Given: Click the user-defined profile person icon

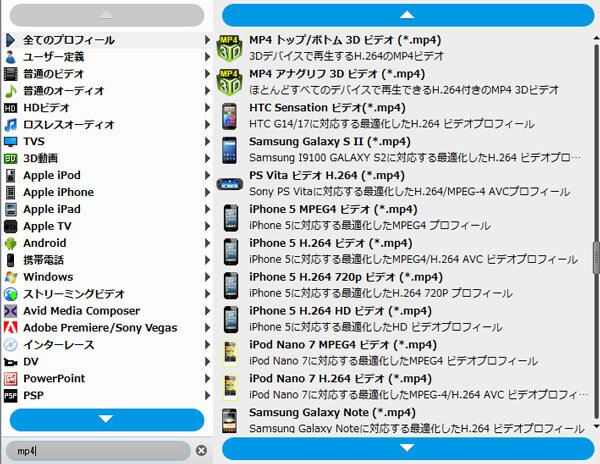Looking at the screenshot, I should click(10, 57).
